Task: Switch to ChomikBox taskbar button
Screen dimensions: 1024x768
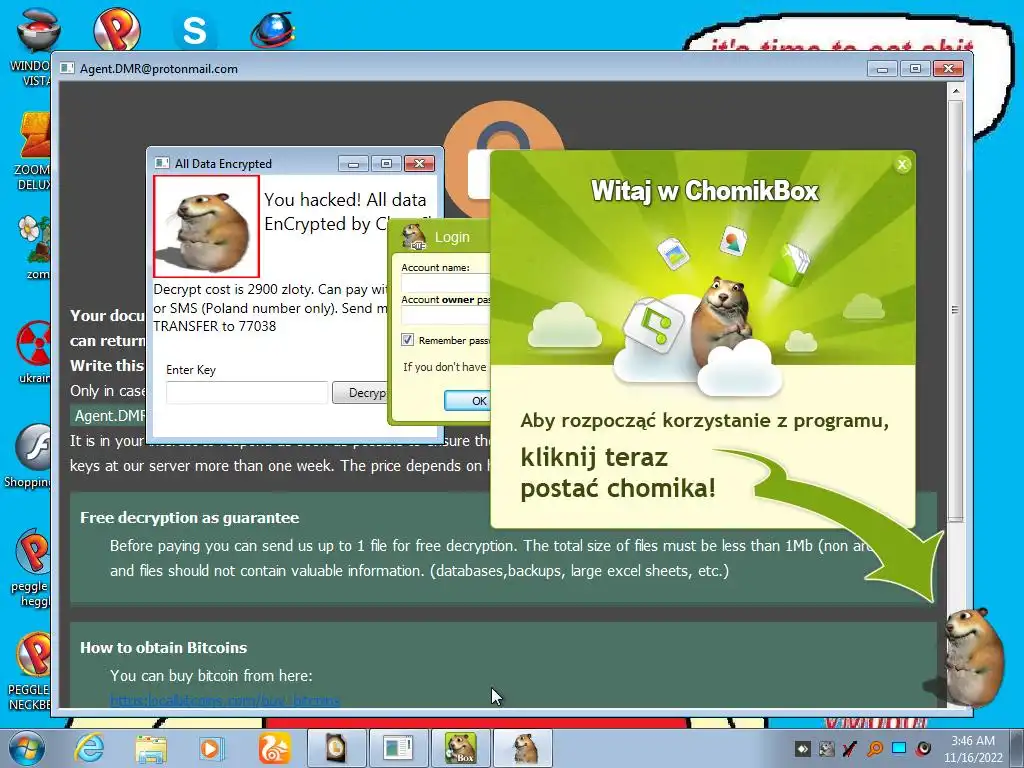Action: pos(460,748)
